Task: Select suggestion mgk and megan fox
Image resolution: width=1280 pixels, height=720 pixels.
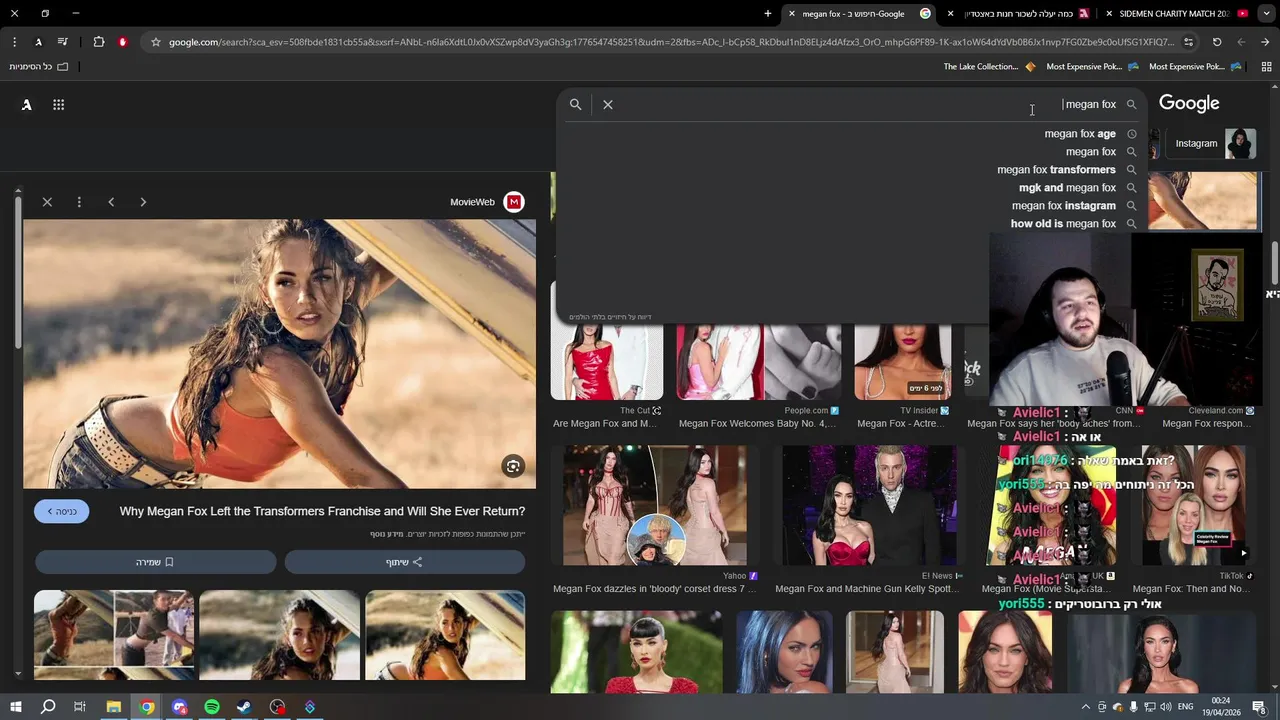Action: (1067, 188)
